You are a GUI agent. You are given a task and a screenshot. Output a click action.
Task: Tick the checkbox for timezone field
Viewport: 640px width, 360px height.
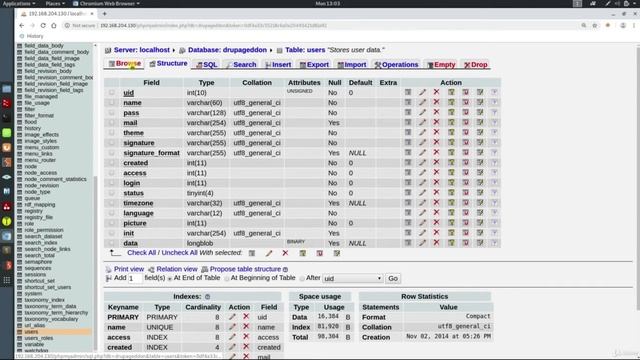pos(111,203)
